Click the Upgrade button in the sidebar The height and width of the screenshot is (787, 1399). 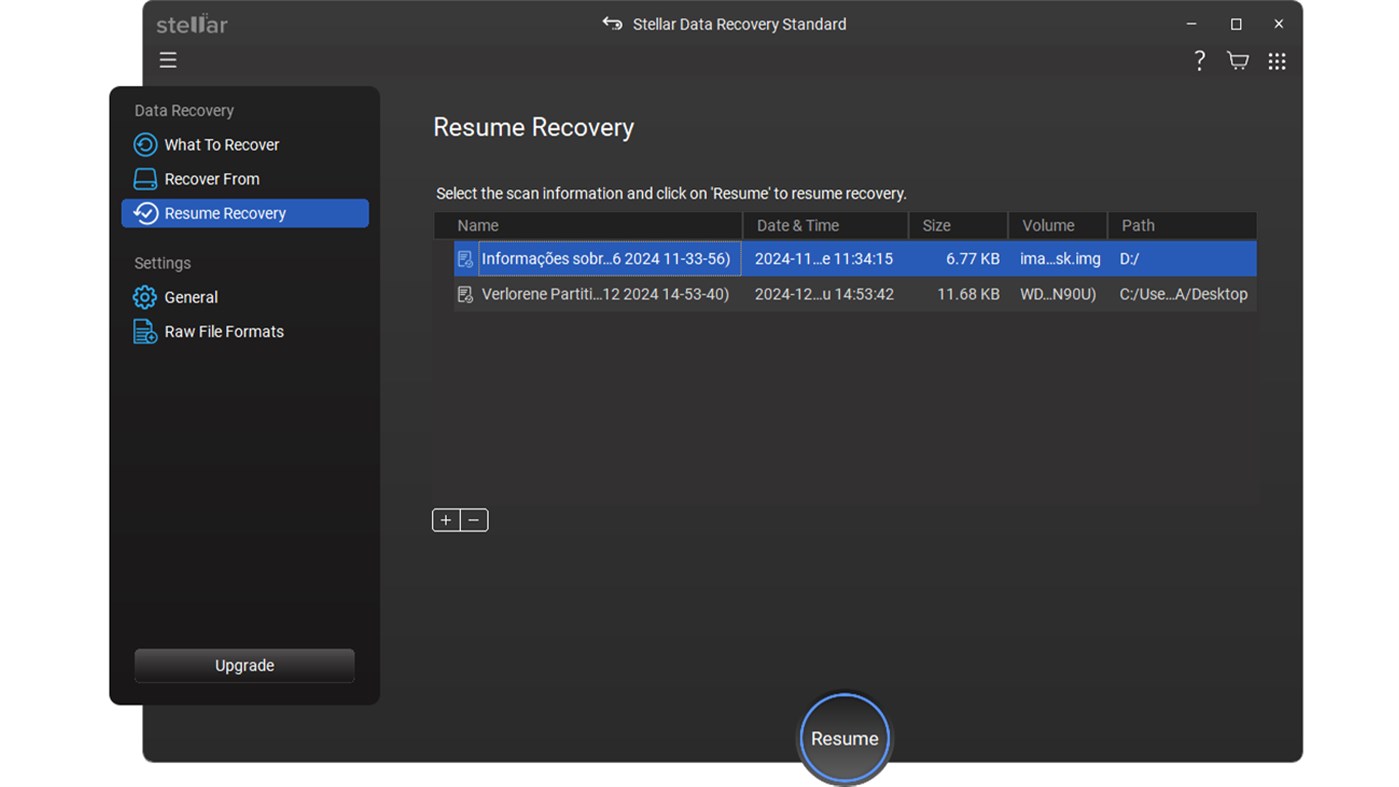pyautogui.click(x=244, y=665)
